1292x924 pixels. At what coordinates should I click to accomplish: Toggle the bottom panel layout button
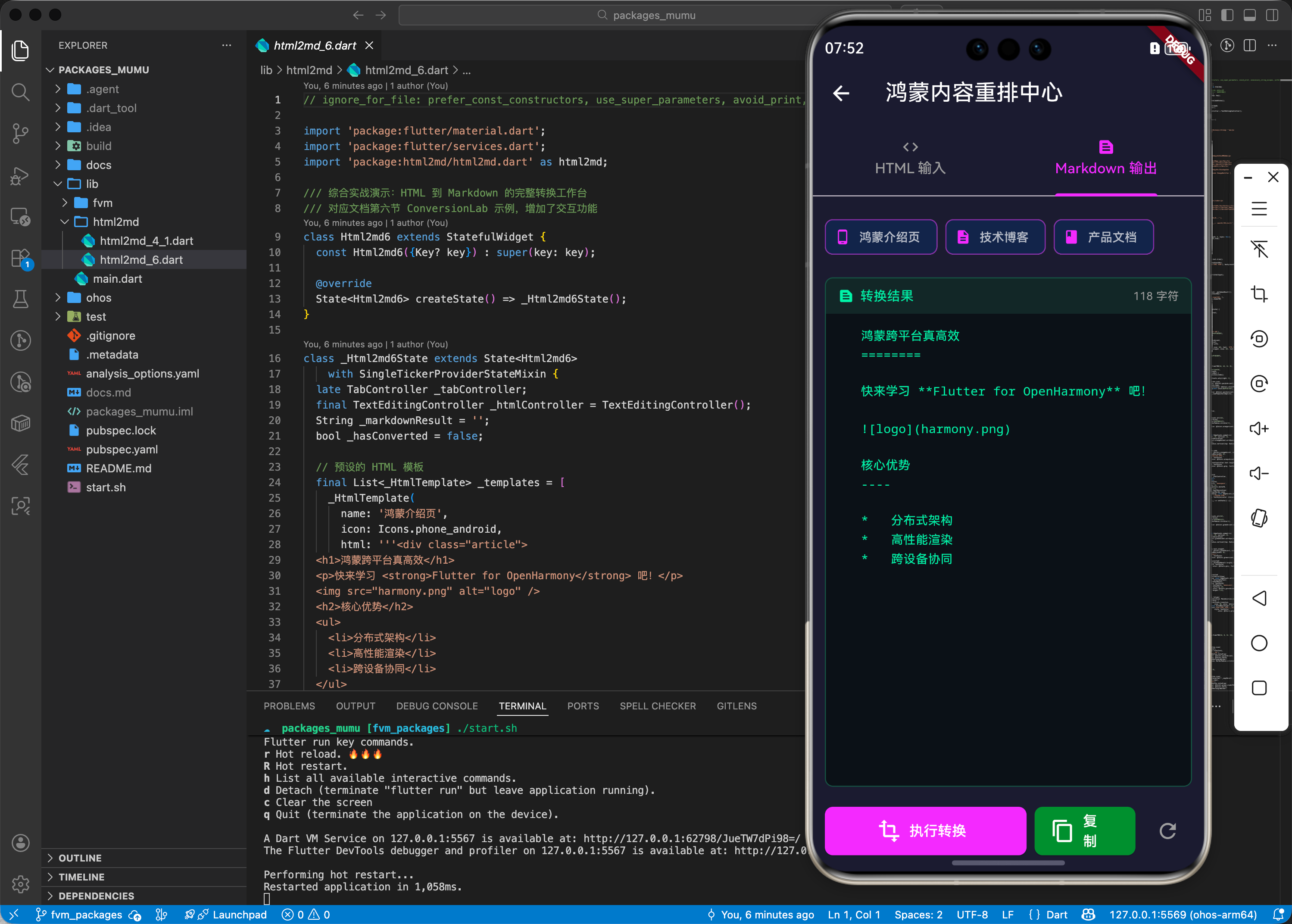1250,16
